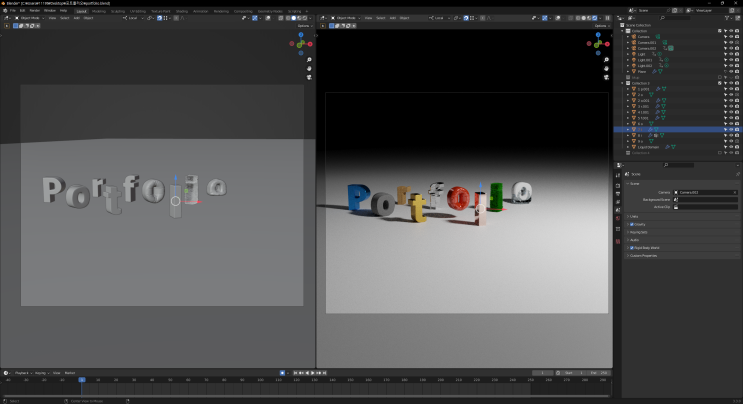
Task: Click the Options button in left viewport header
Action: (303, 25)
